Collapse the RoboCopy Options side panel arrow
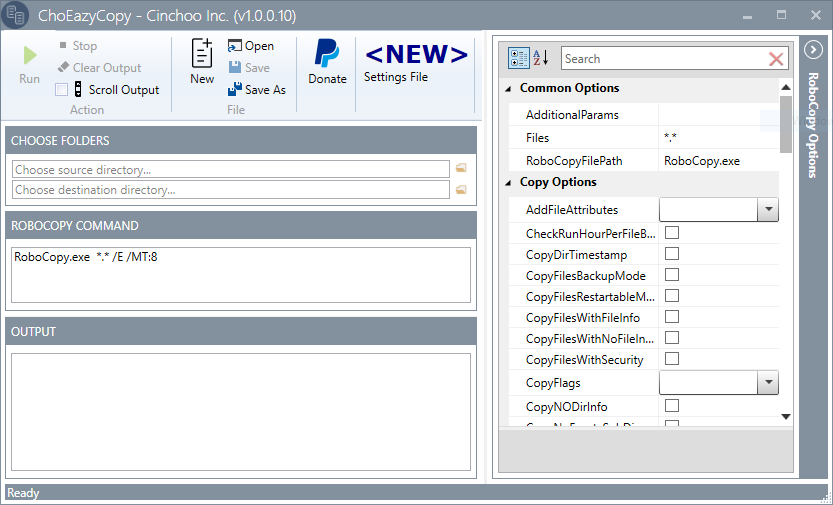The image size is (833, 505). [x=813, y=50]
